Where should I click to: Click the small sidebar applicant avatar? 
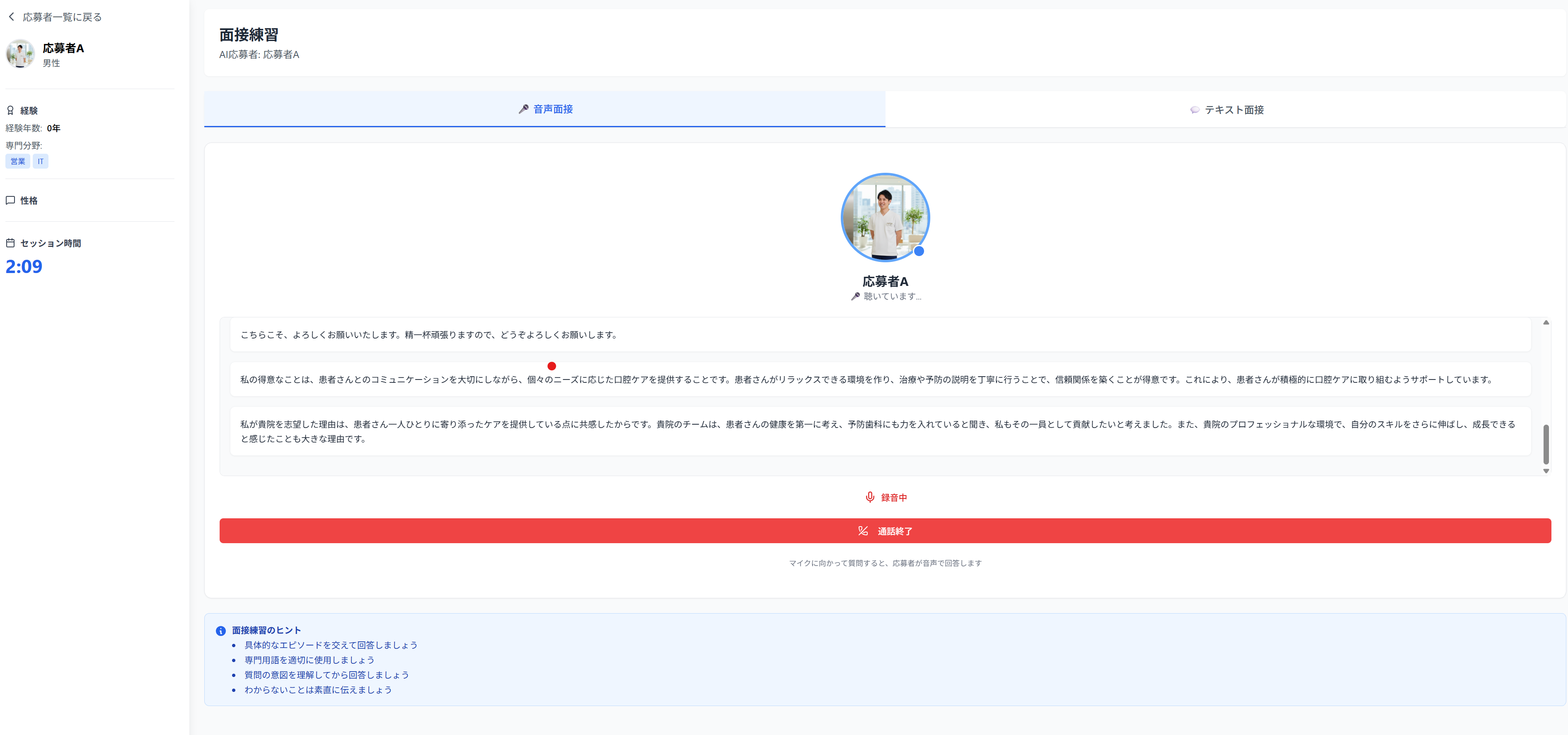[20, 54]
